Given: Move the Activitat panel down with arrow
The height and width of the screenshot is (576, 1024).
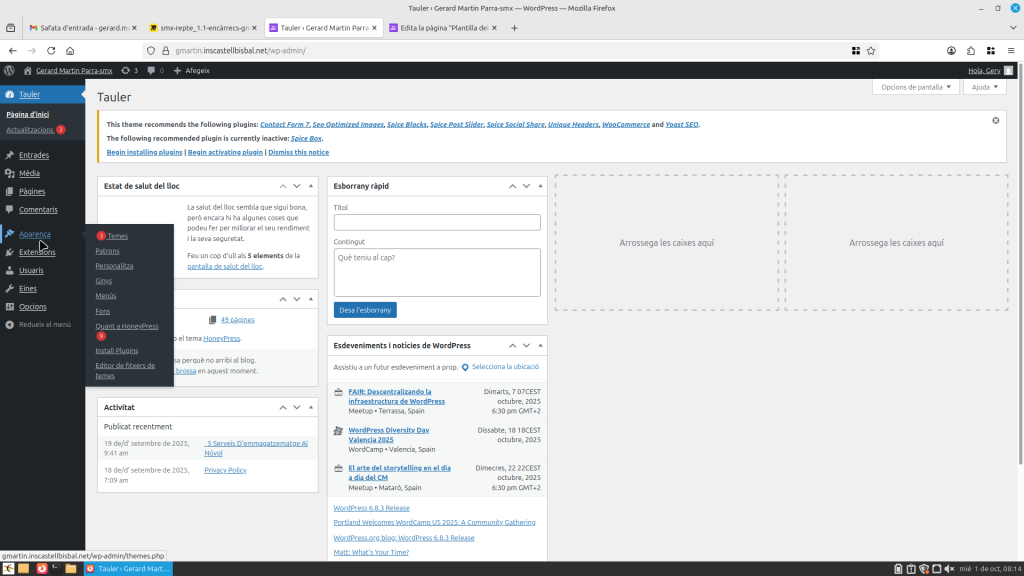Looking at the screenshot, I should tap(296, 408).
